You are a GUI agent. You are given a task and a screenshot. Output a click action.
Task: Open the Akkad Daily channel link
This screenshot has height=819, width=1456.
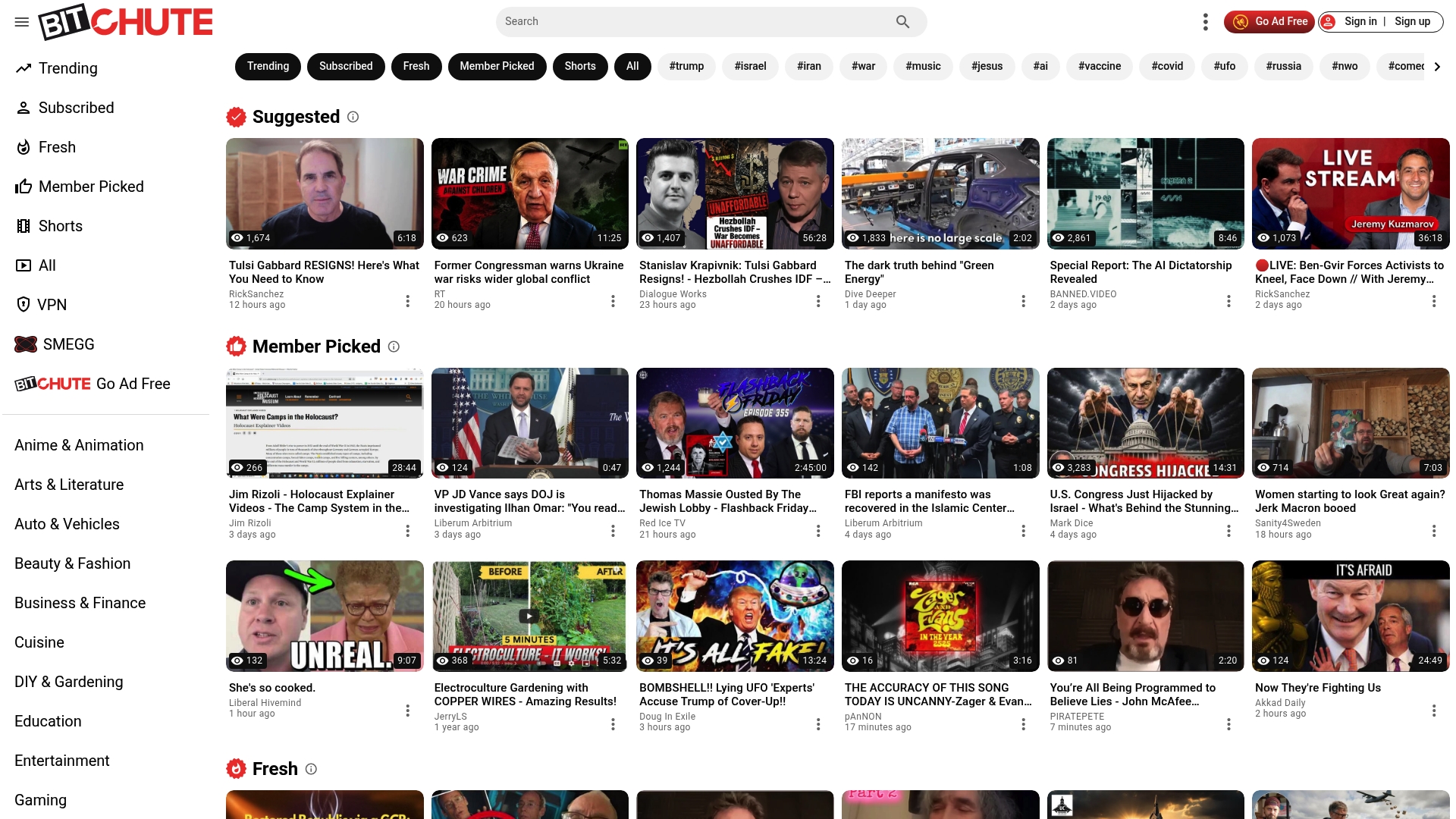click(1280, 703)
